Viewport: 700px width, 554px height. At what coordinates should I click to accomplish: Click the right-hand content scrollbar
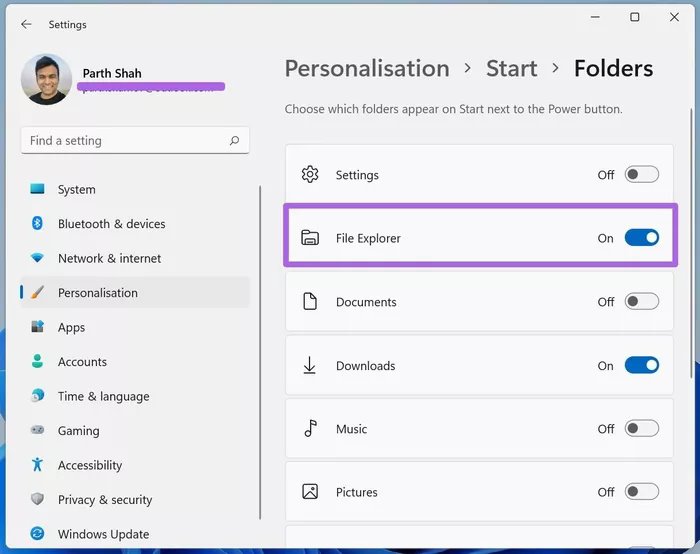pos(692,243)
